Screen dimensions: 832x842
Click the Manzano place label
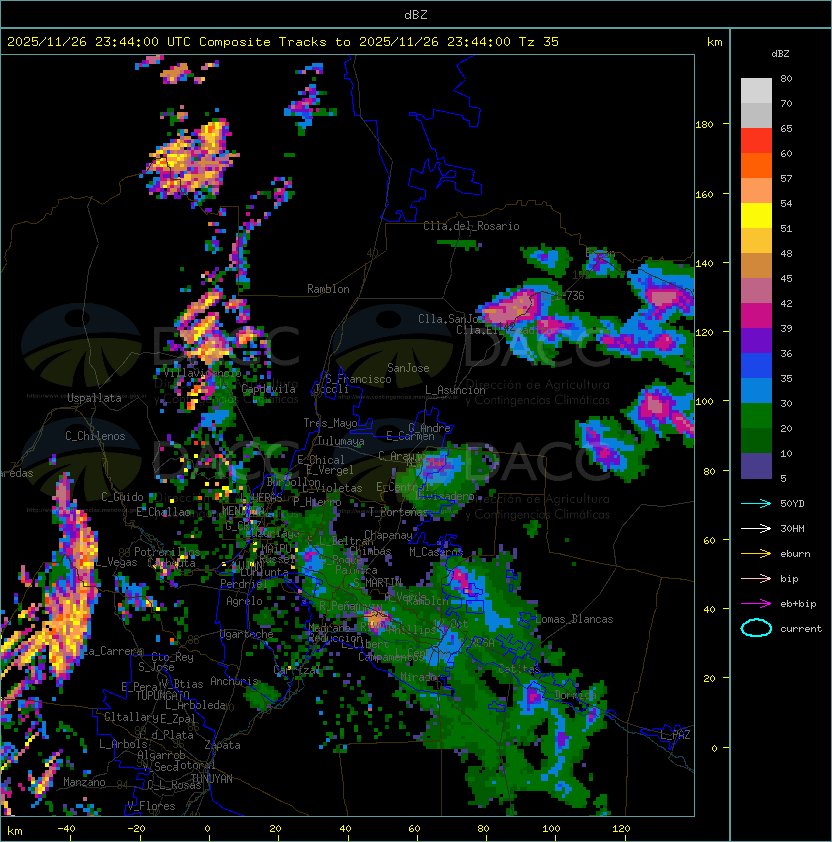tap(84, 782)
